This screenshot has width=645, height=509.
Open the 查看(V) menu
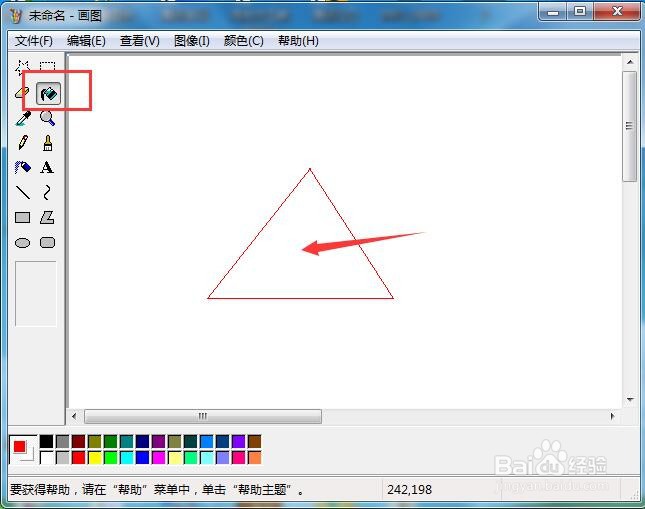point(139,41)
